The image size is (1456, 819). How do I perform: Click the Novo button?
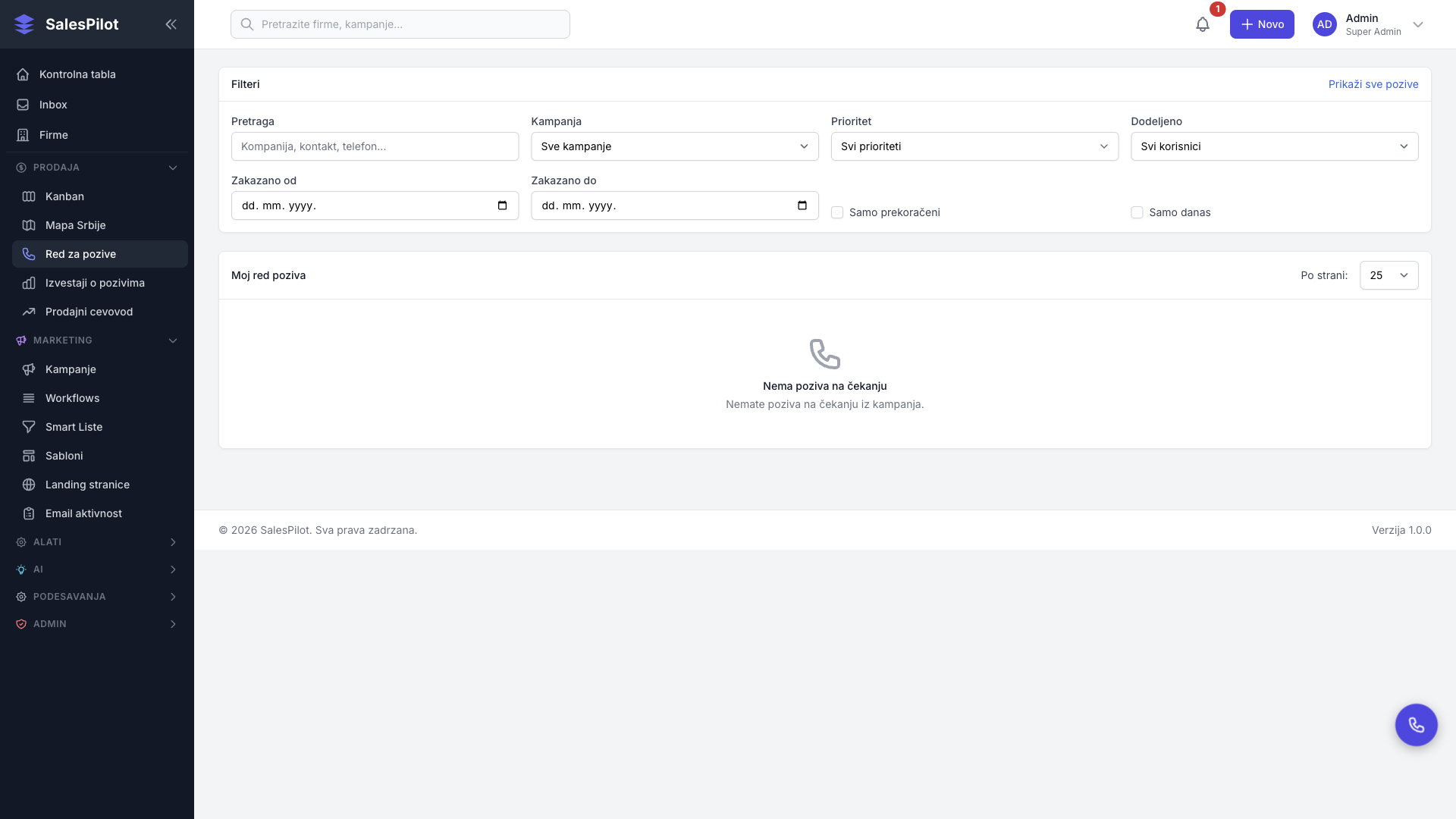point(1262,24)
